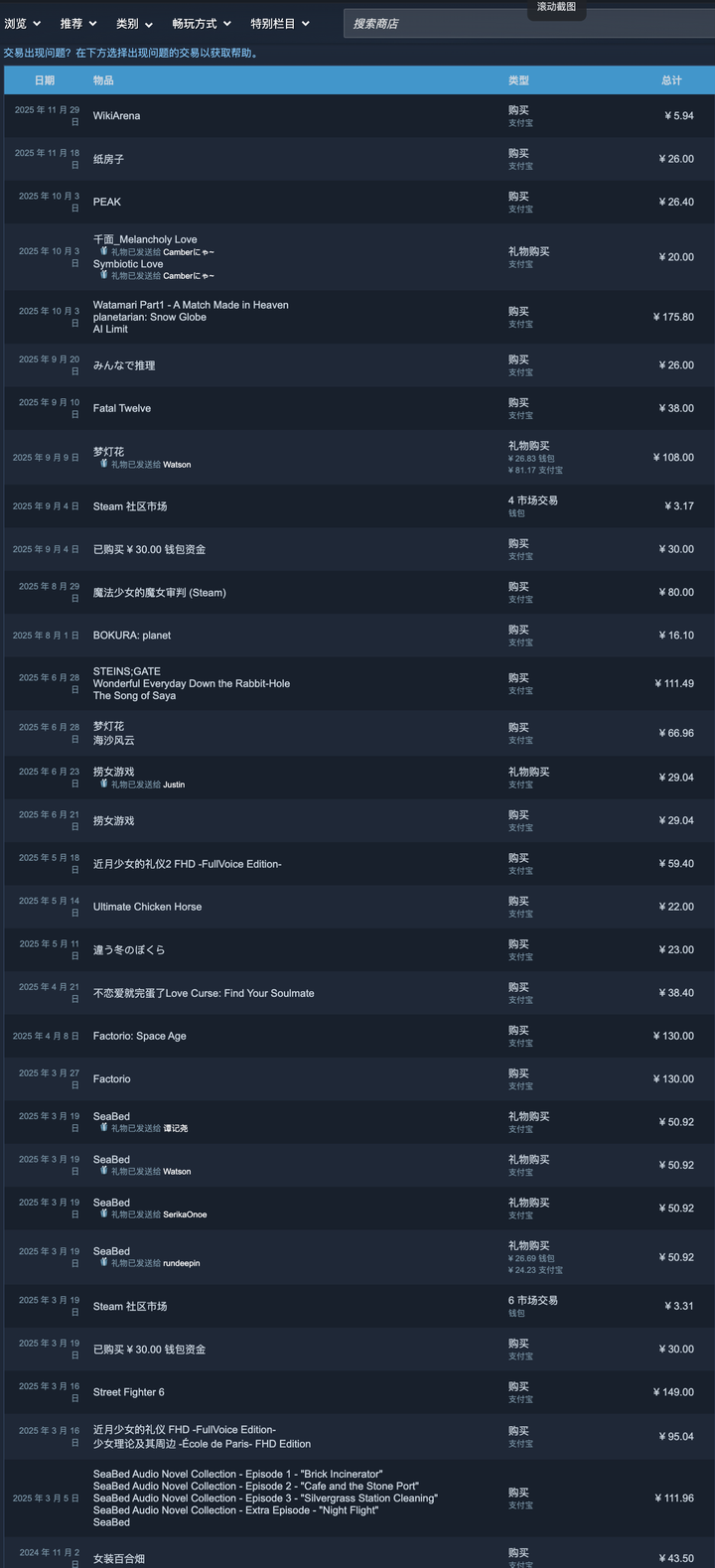Click SeaBed gift icon for rundeepin
Viewport: 715px width, 1568px height.
point(103,1263)
